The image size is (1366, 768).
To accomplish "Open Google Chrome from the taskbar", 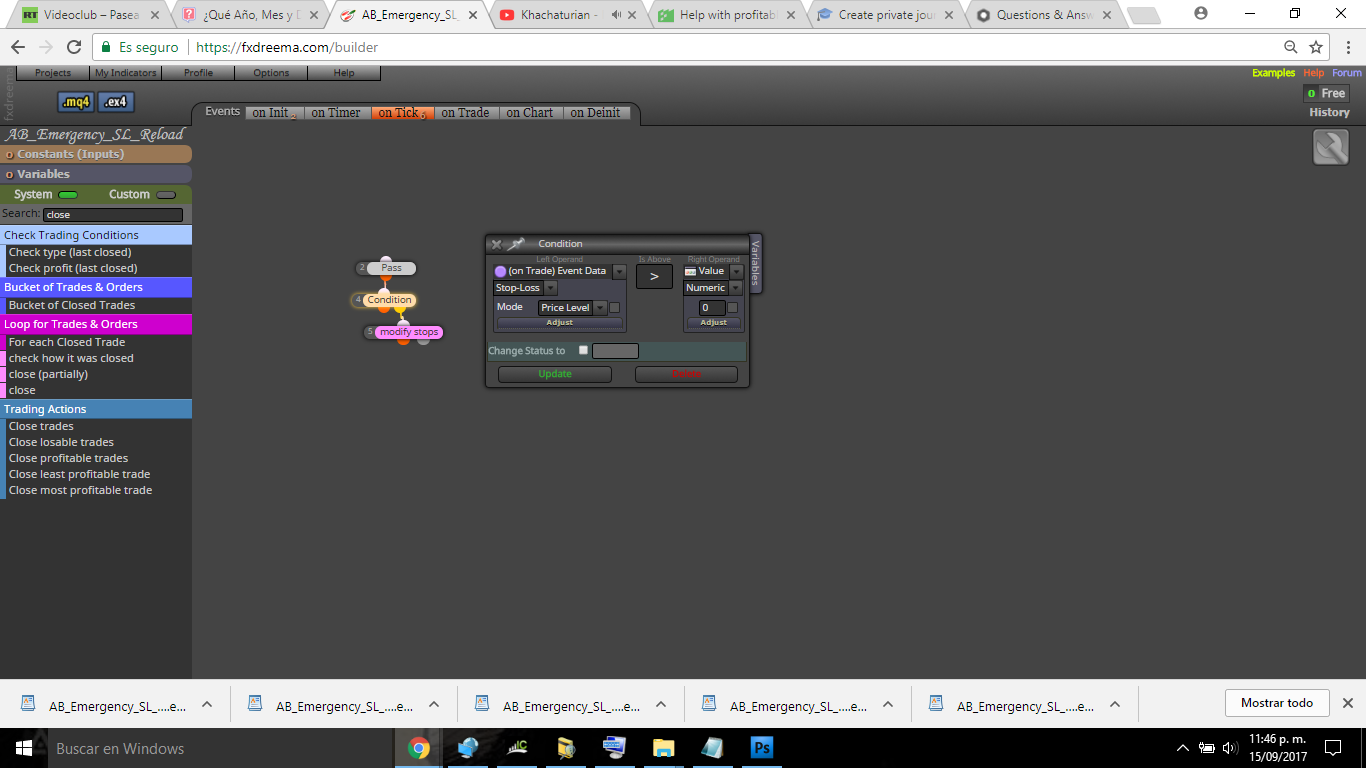I will 418,748.
